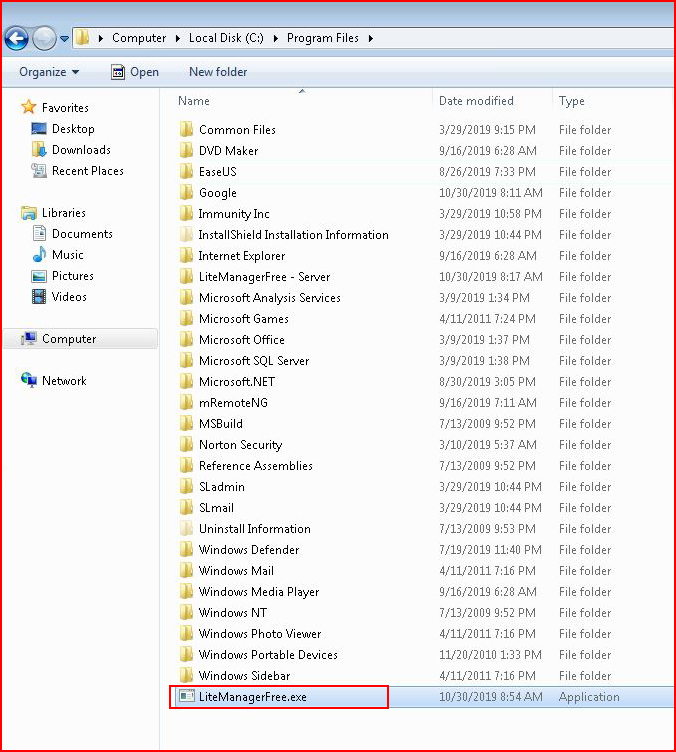Select the Windows Portable Devices folder name

268,655
